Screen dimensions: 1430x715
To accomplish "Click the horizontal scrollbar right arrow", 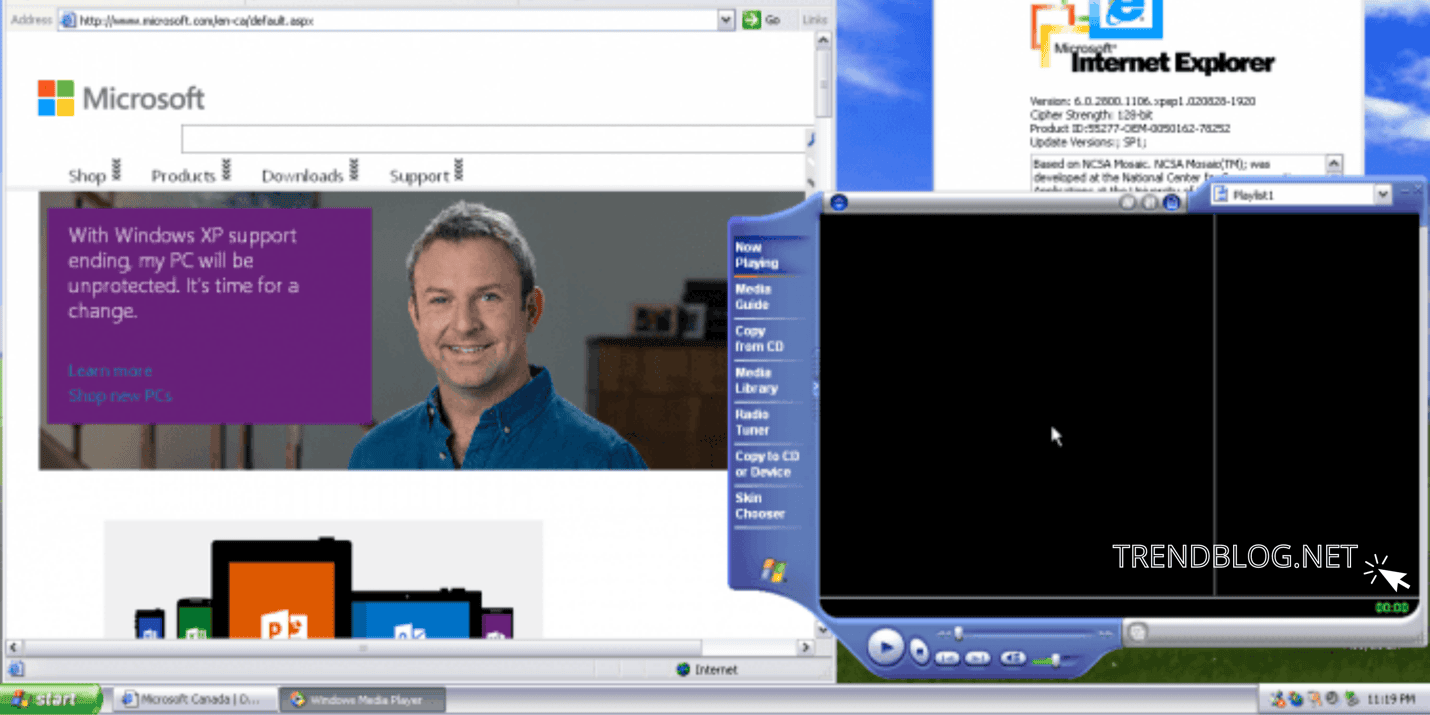I will point(806,648).
